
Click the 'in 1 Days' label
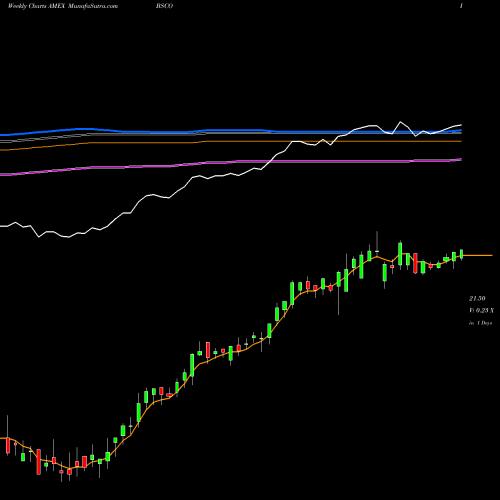(x=480, y=323)
